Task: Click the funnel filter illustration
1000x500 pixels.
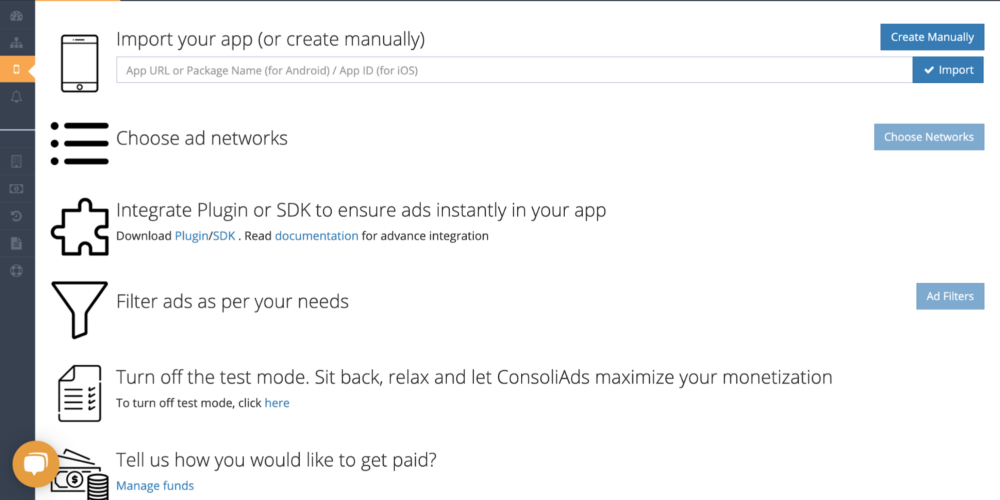Action: click(x=80, y=309)
